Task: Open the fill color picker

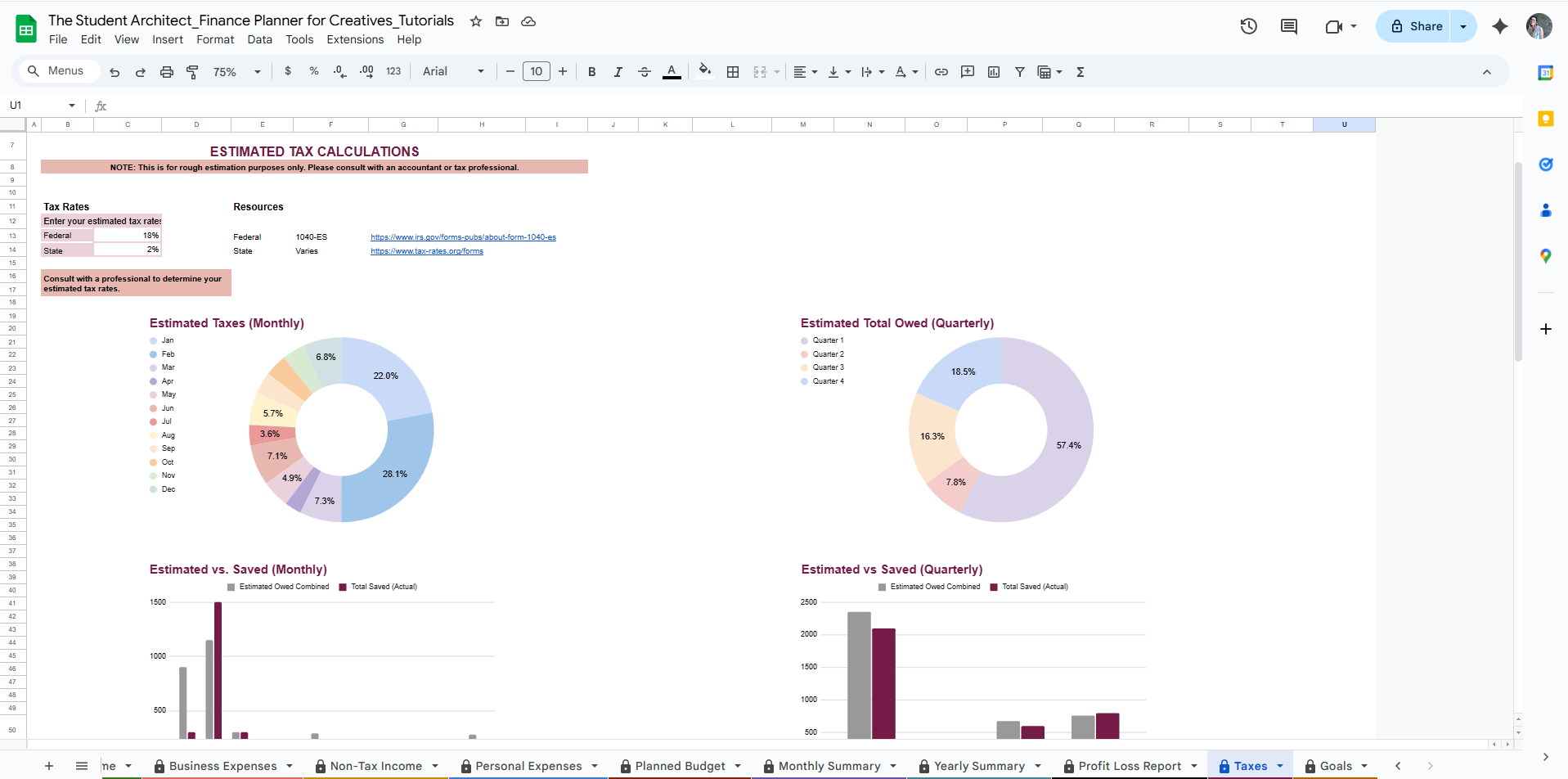Action: click(x=705, y=71)
